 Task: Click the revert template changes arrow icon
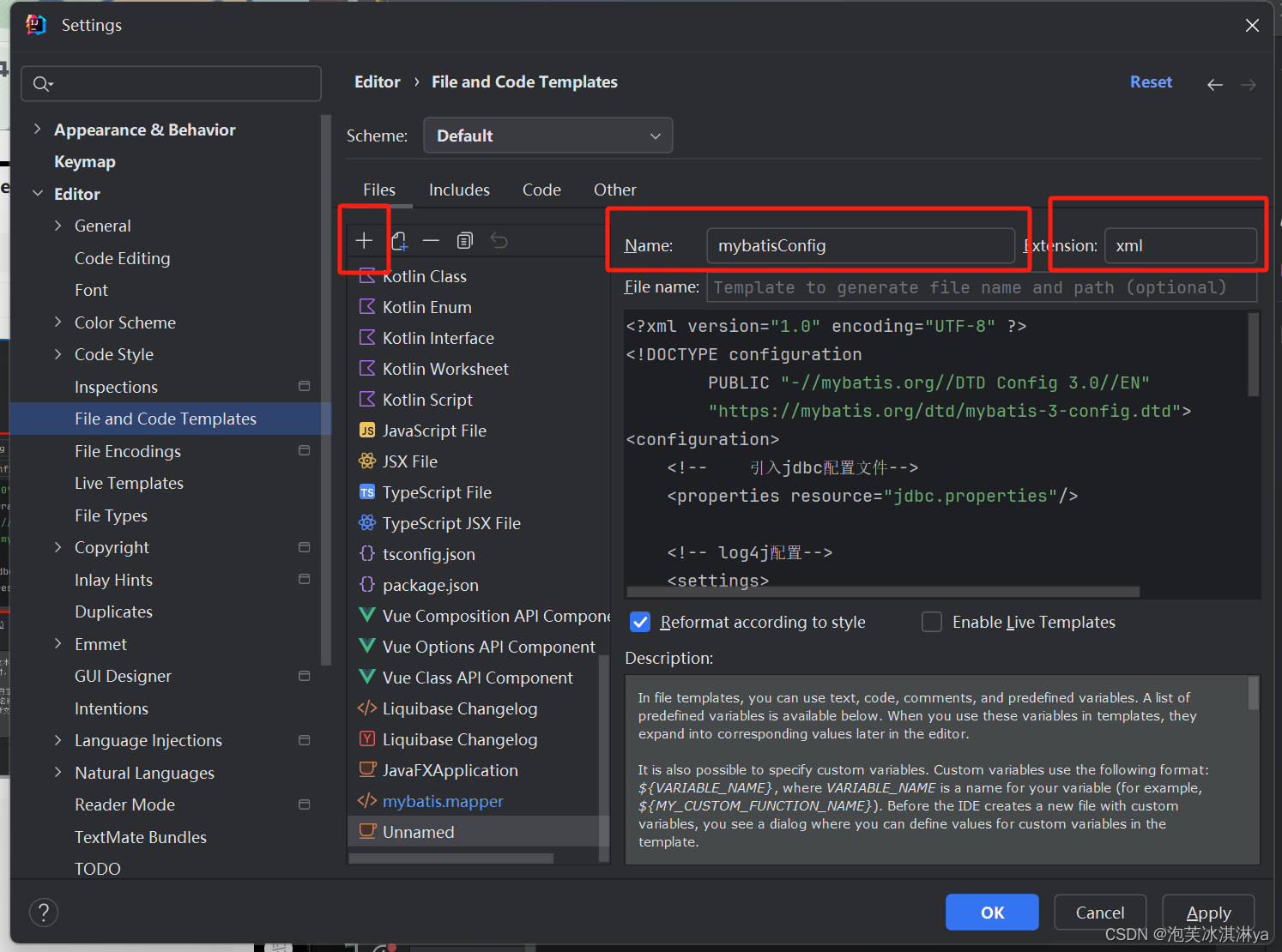[x=499, y=240]
